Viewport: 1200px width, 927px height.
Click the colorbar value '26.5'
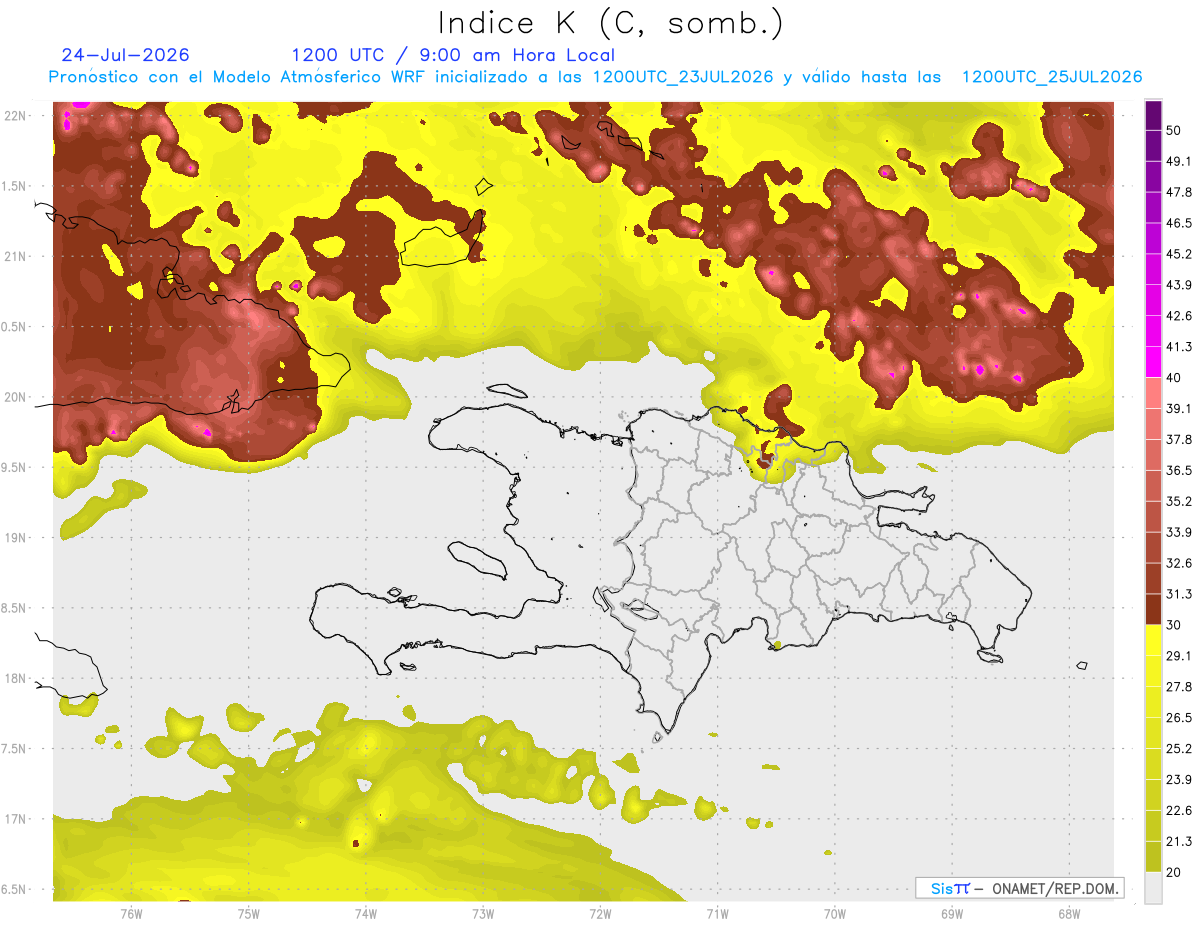point(1178,718)
